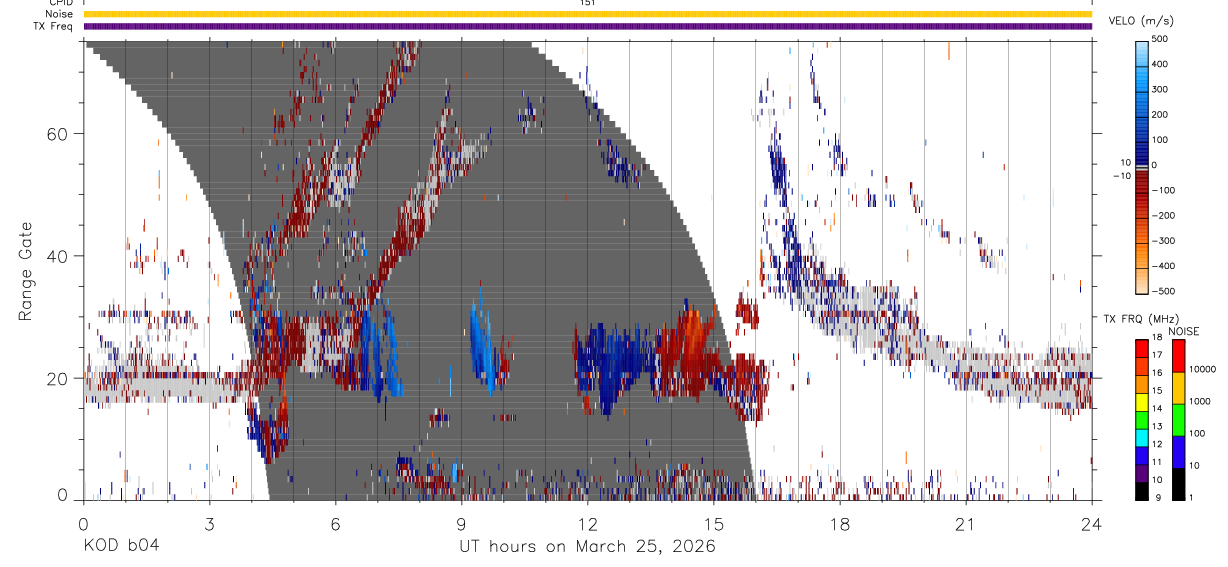Image resolution: width=1228 pixels, height=567 pixels.
Task: Click the "VELO (m/s)" colorbar title
Action: tap(1142, 23)
